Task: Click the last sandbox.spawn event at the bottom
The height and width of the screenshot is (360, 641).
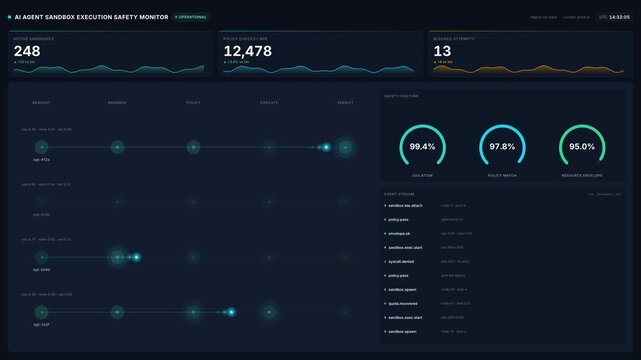Action: [x=502, y=331]
